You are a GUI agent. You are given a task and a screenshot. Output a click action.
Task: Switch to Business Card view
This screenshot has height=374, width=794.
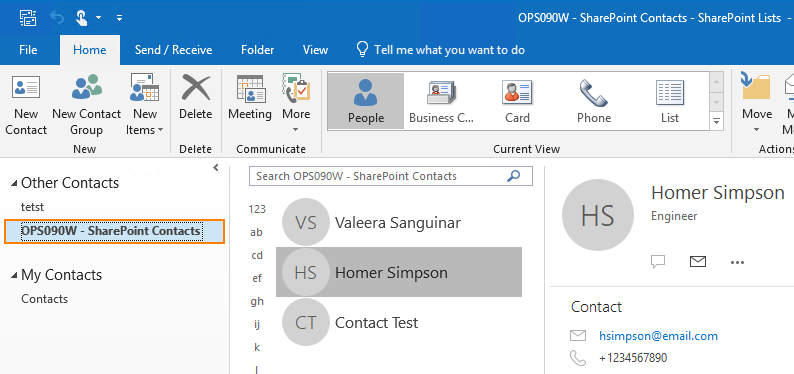coord(442,101)
